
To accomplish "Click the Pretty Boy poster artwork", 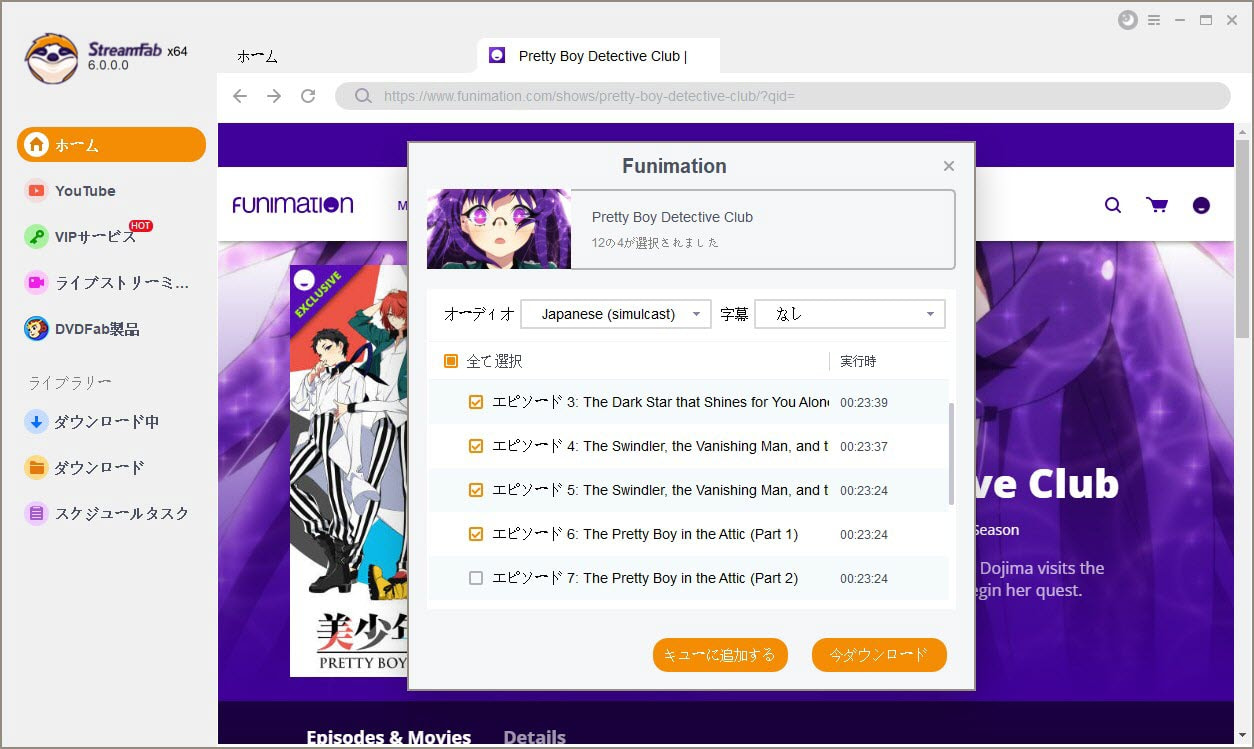I will (349, 470).
